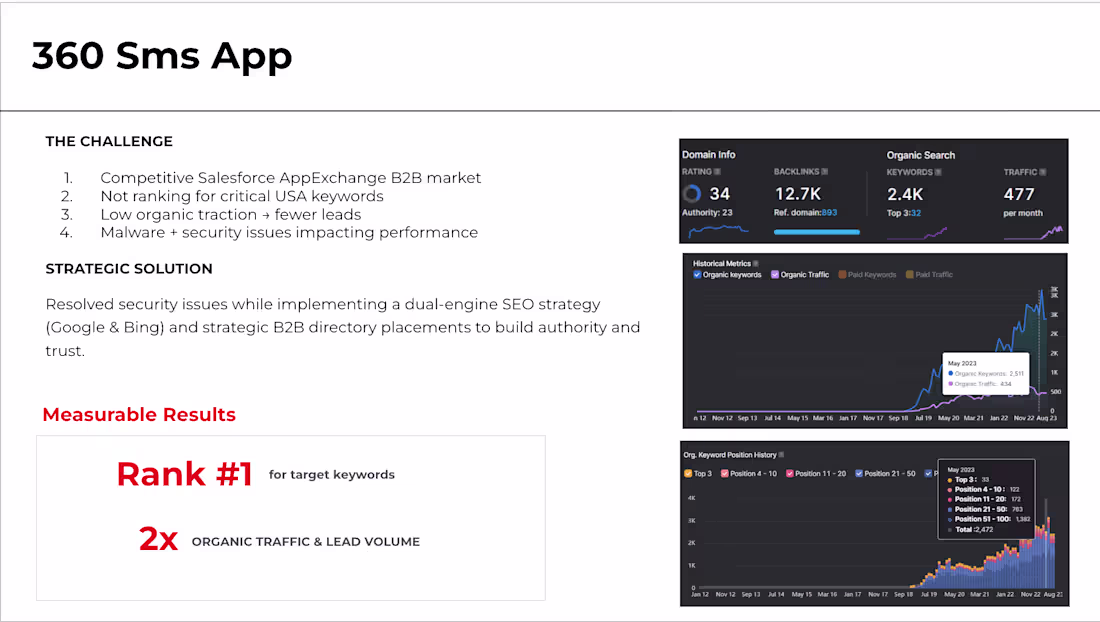
Task: Click the Domain Info heading
Action: (709, 154)
